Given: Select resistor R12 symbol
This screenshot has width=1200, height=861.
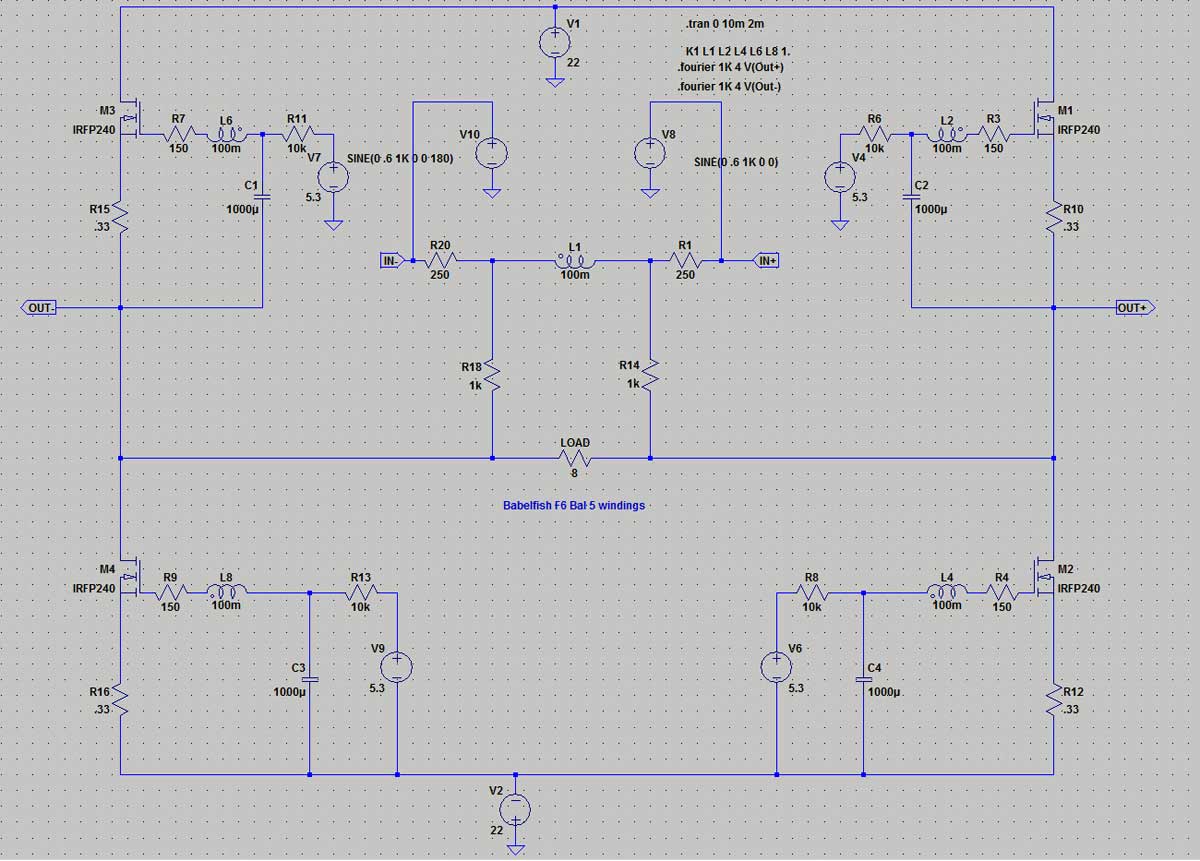Looking at the screenshot, I should [x=1054, y=699].
